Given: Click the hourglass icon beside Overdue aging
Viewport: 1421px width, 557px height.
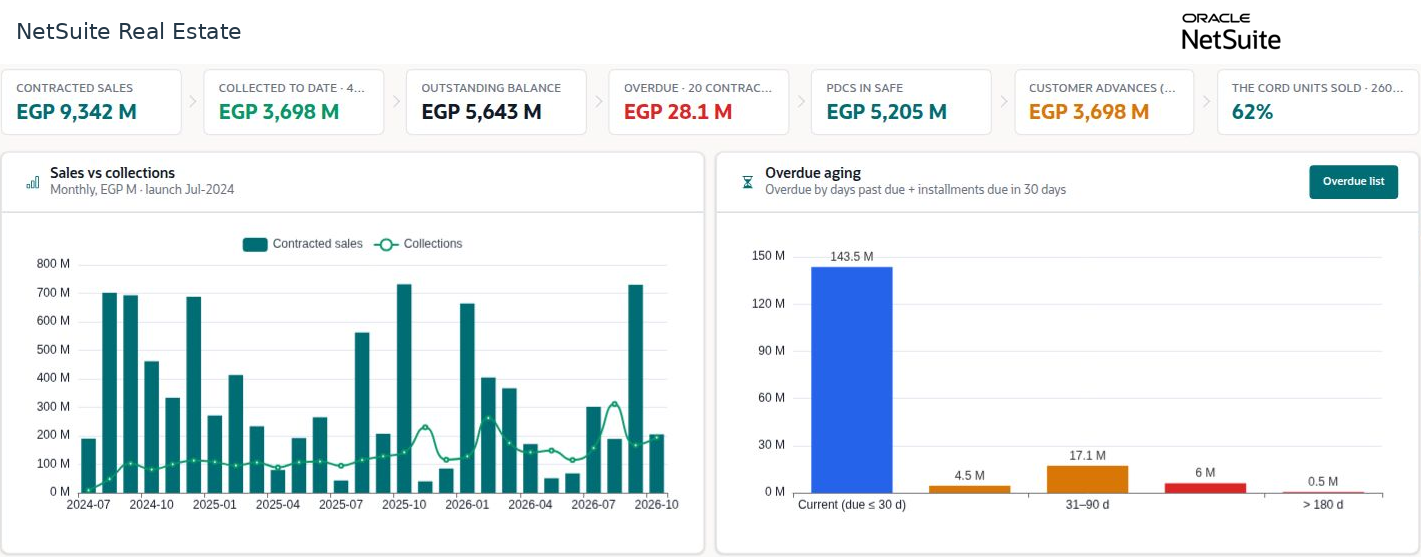Looking at the screenshot, I should 747,182.
